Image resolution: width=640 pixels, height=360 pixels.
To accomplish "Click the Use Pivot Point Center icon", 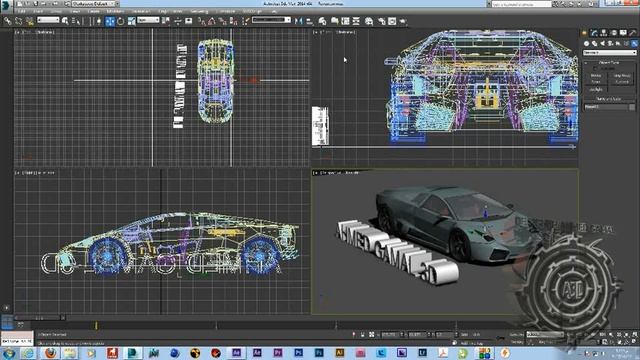I will point(165,21).
